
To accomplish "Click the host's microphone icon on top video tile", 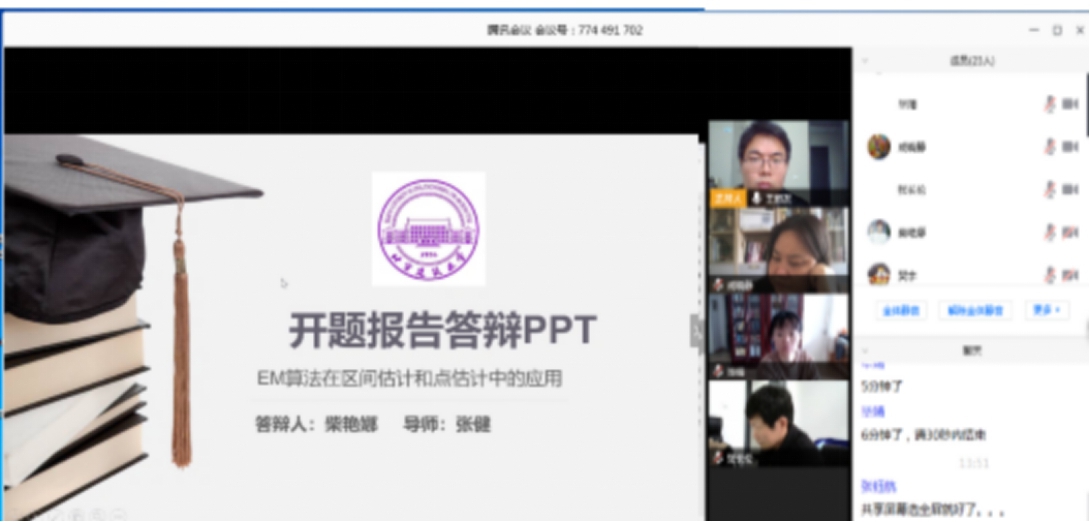I will pos(757,199).
